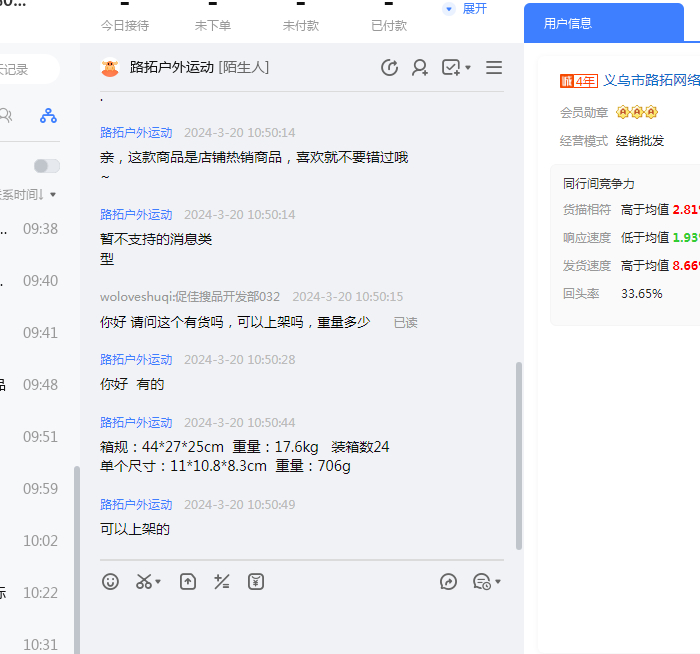This screenshot has height=654, width=700.
Task: Click the upload file icon
Action: [x=188, y=582]
